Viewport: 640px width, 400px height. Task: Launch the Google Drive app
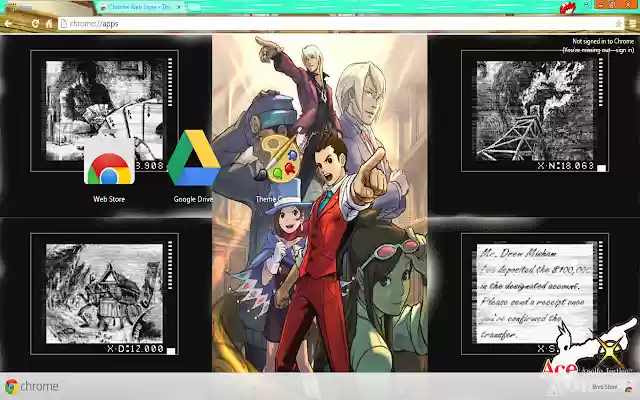[x=193, y=158]
